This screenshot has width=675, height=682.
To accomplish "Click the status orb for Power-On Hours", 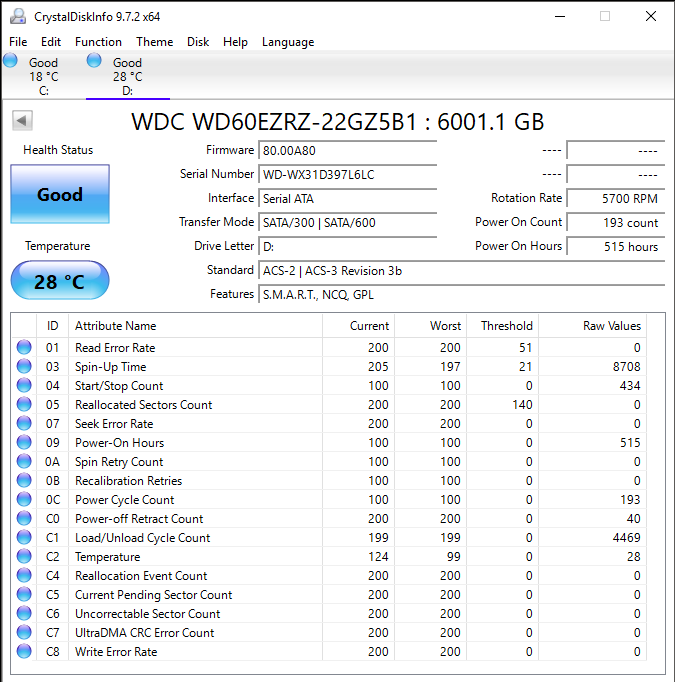I will coord(24,442).
